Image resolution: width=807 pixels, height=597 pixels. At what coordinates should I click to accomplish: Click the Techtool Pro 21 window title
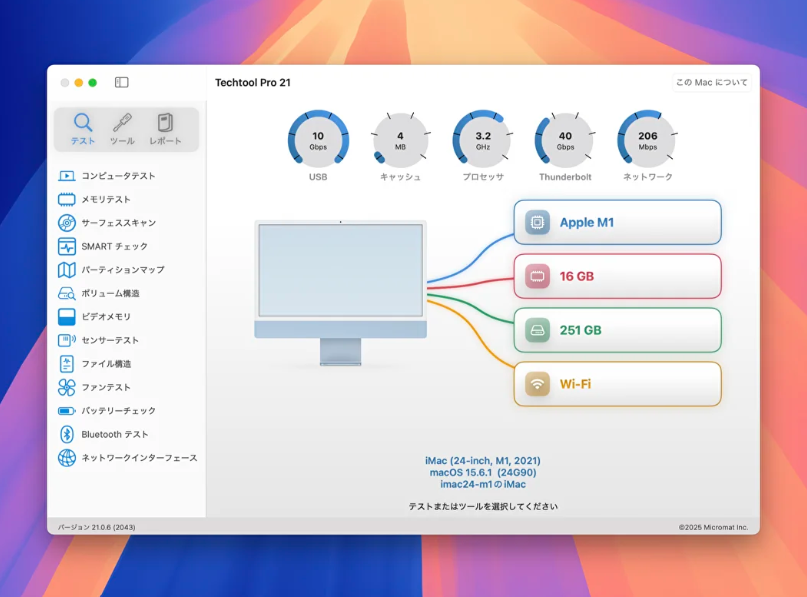(253, 82)
